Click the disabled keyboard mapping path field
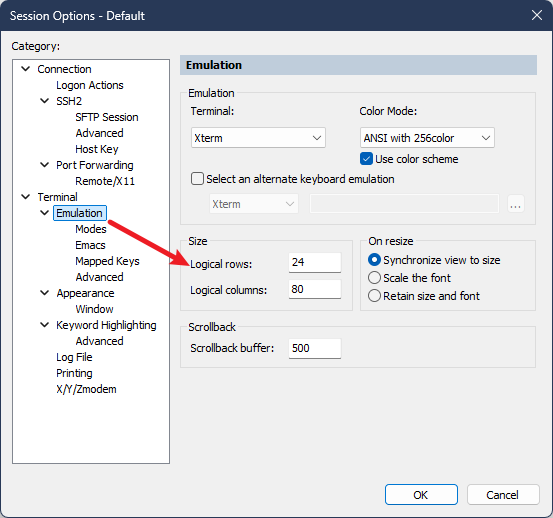The height and width of the screenshot is (518, 553). pyautogui.click(x=404, y=204)
